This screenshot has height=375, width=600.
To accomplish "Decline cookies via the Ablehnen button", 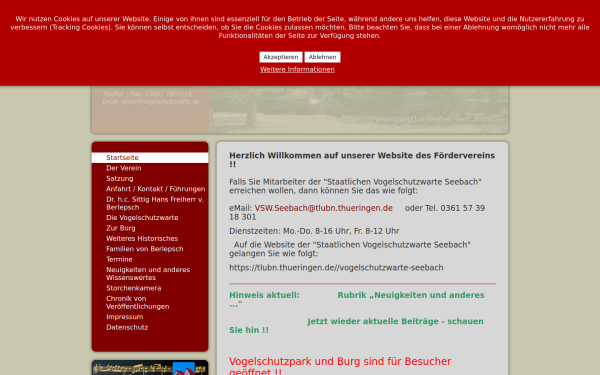I will click(322, 57).
